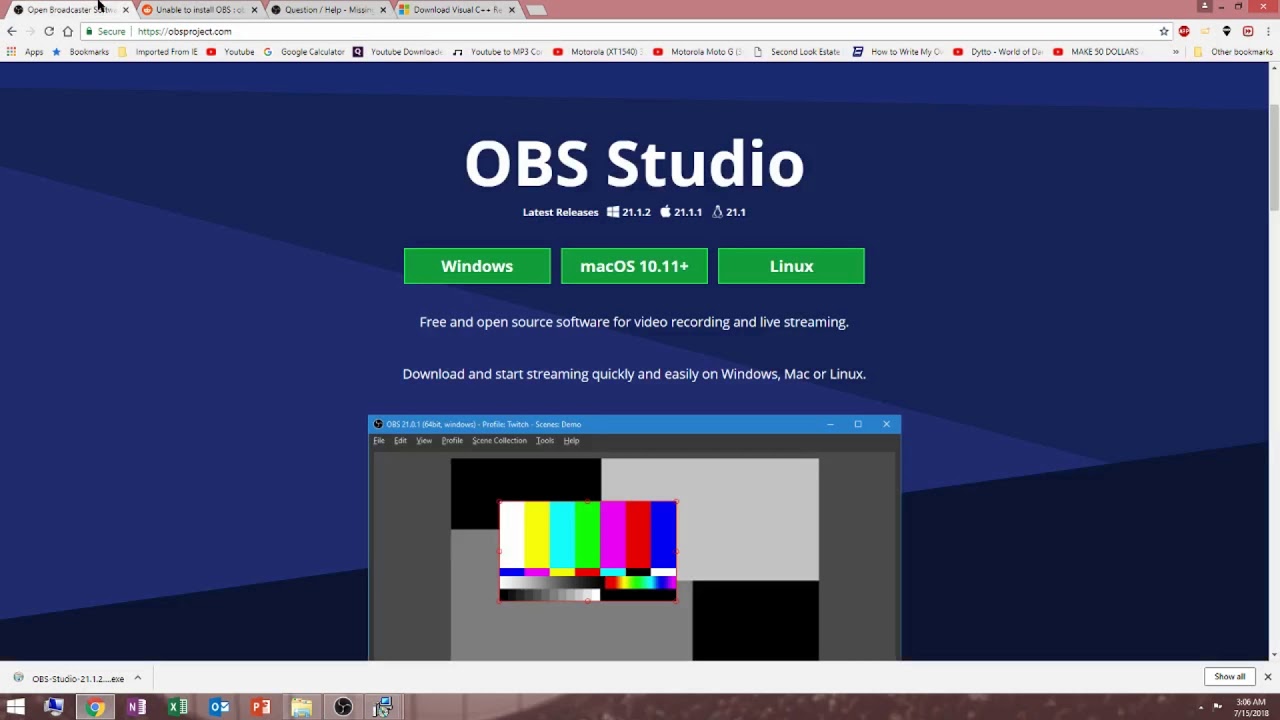
Task: Open the Chrome menu (three dots)
Action: (x=1267, y=31)
